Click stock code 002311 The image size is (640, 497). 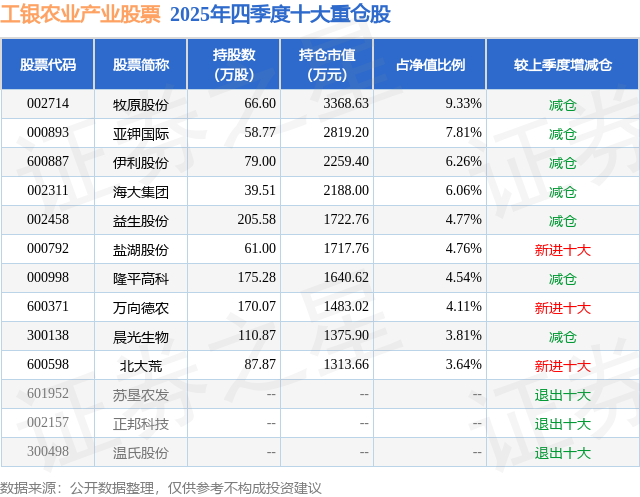pos(48,191)
